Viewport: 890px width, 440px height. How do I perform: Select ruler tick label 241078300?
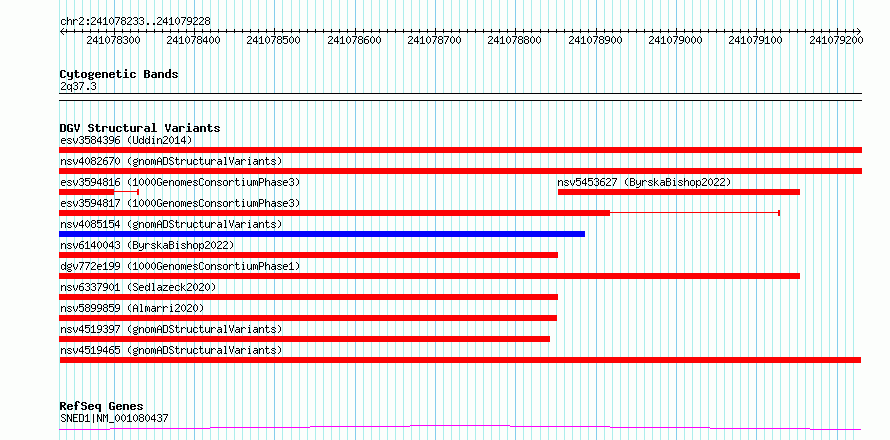pos(113,41)
